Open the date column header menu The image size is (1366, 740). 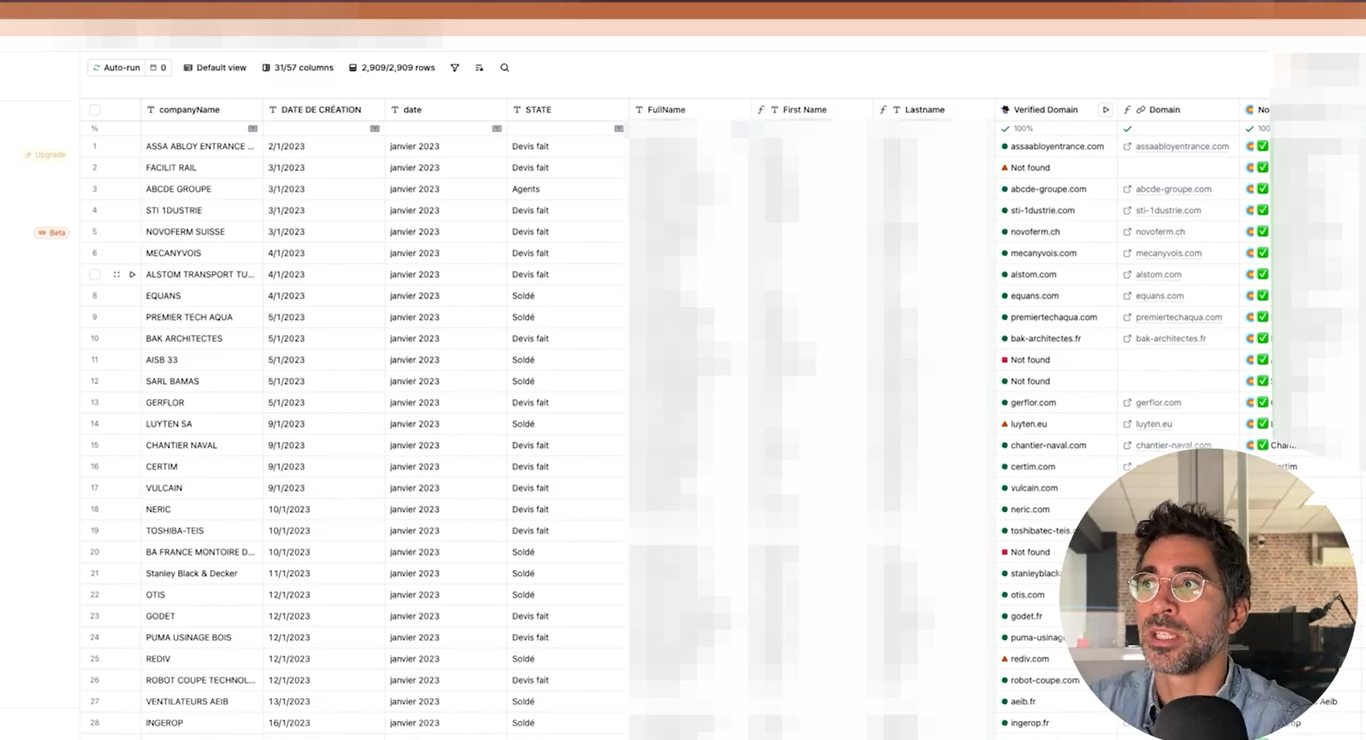point(446,110)
